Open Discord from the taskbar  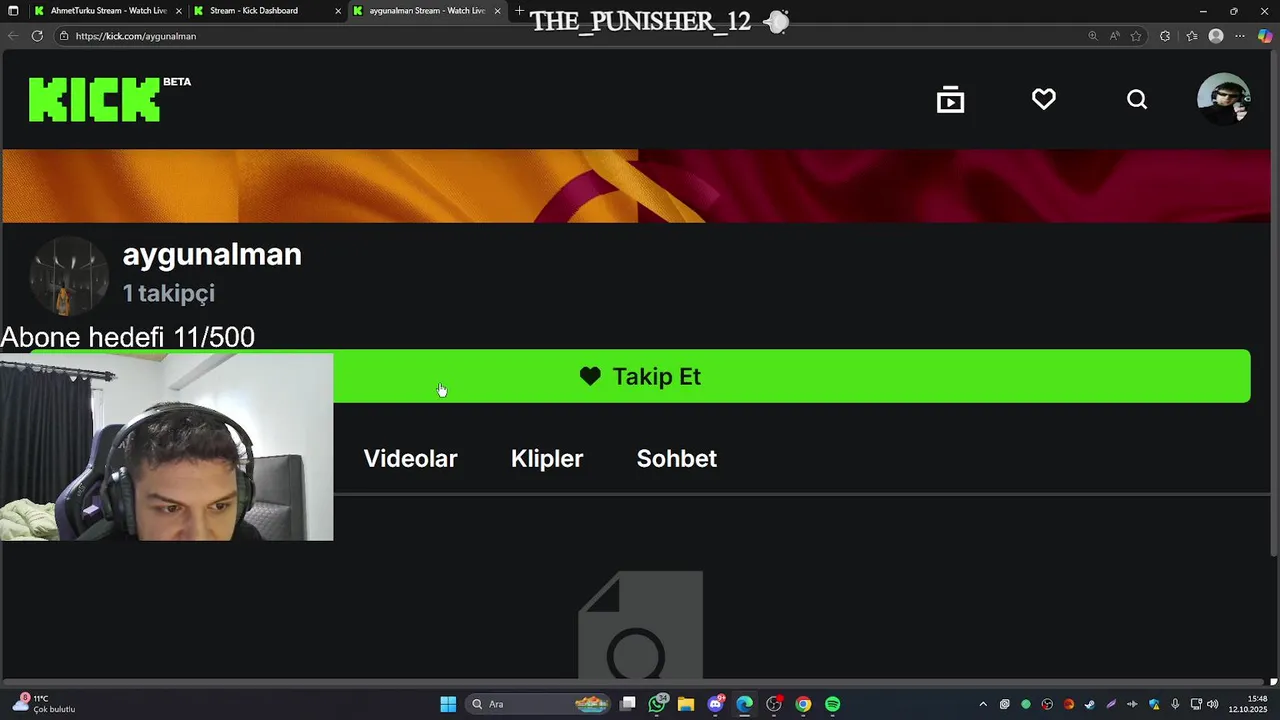pos(715,704)
